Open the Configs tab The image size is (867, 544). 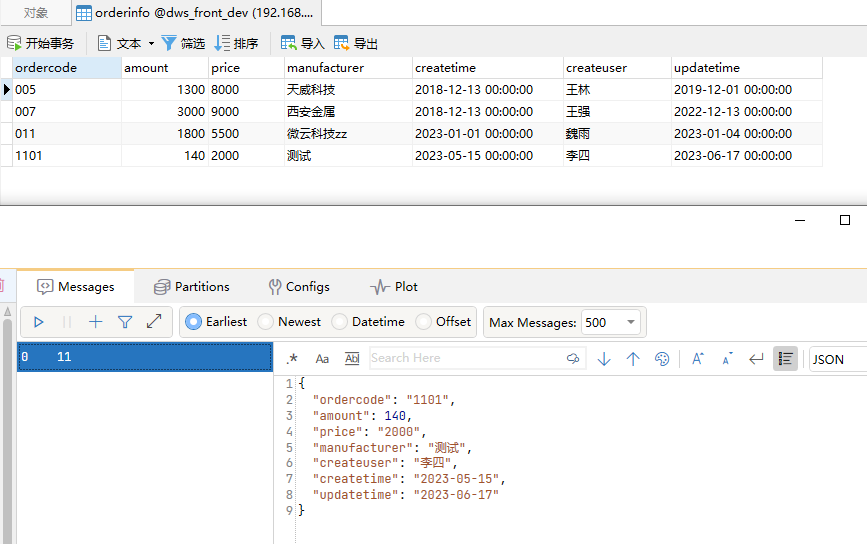pos(298,287)
